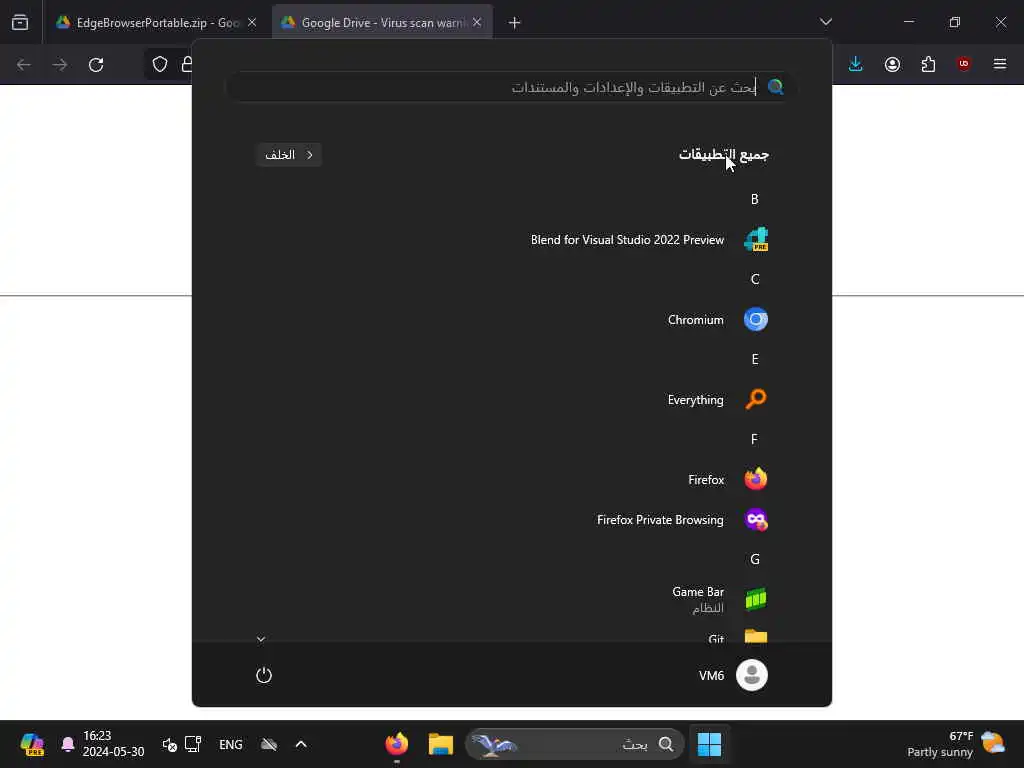Go forward in browser history
1024x768 pixels.
coord(60,65)
